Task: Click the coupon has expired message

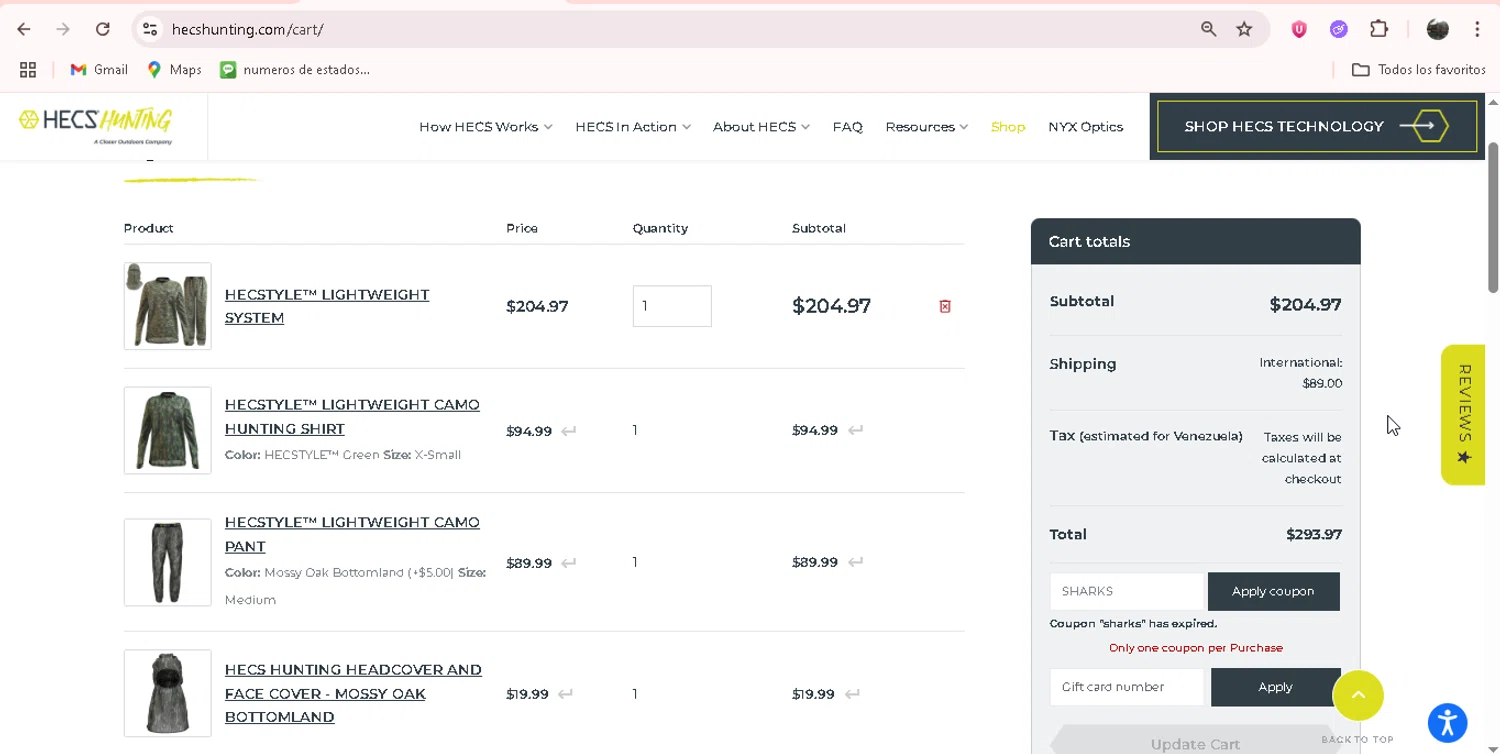Action: (x=1133, y=623)
